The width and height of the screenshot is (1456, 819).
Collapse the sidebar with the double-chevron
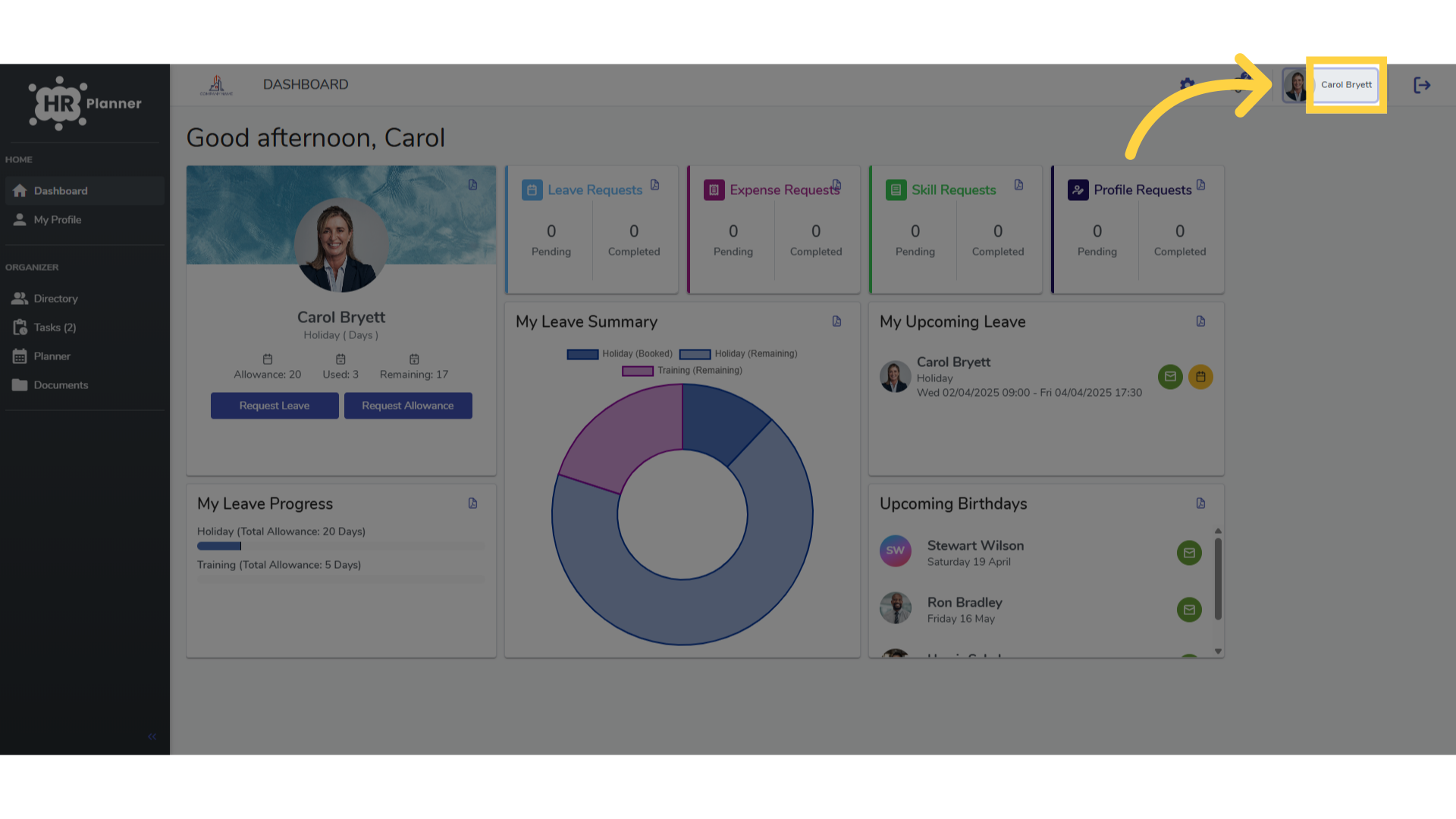(152, 736)
